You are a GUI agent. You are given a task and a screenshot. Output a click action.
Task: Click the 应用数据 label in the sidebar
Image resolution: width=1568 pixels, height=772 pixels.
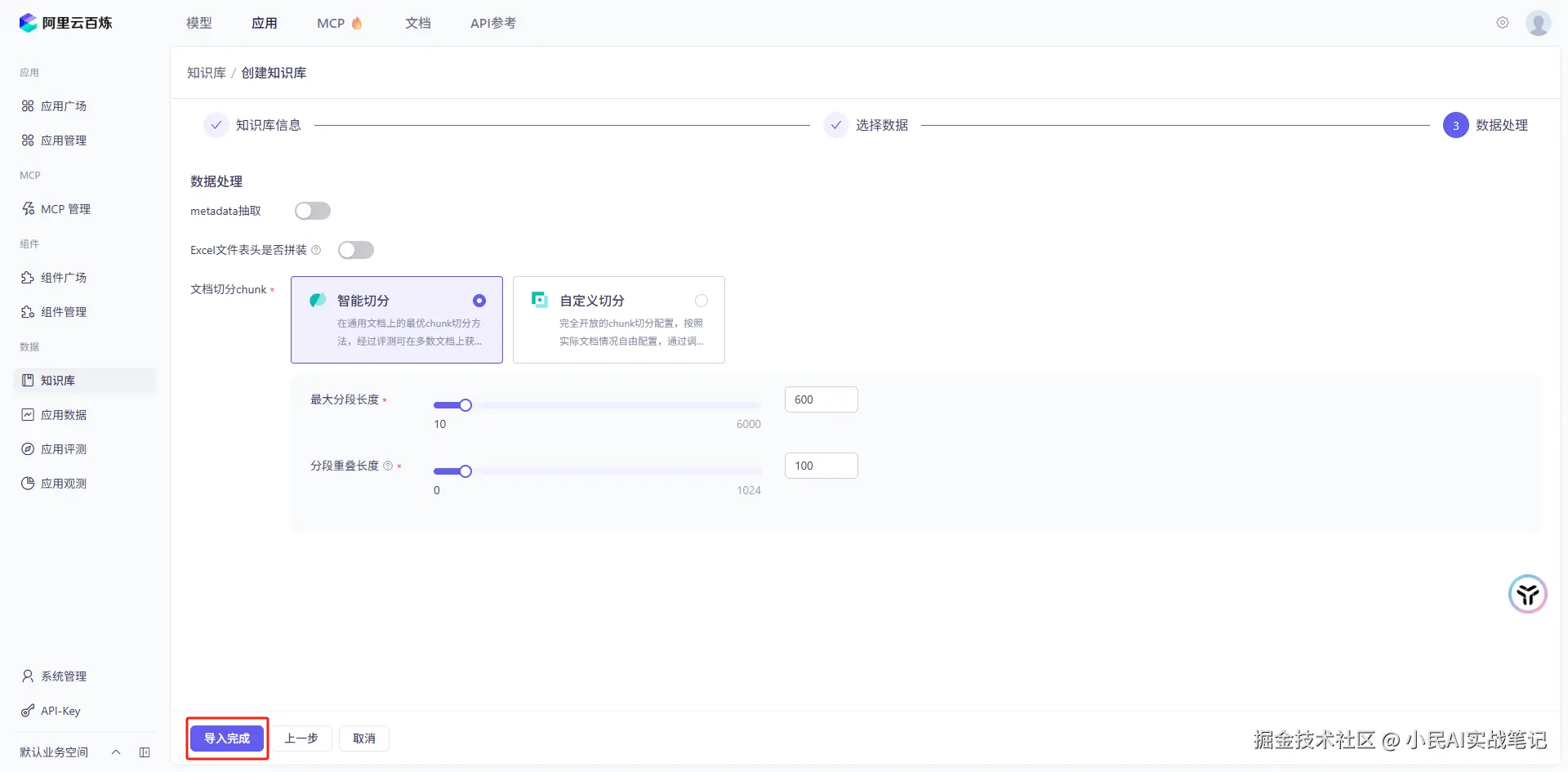pyautogui.click(x=64, y=415)
